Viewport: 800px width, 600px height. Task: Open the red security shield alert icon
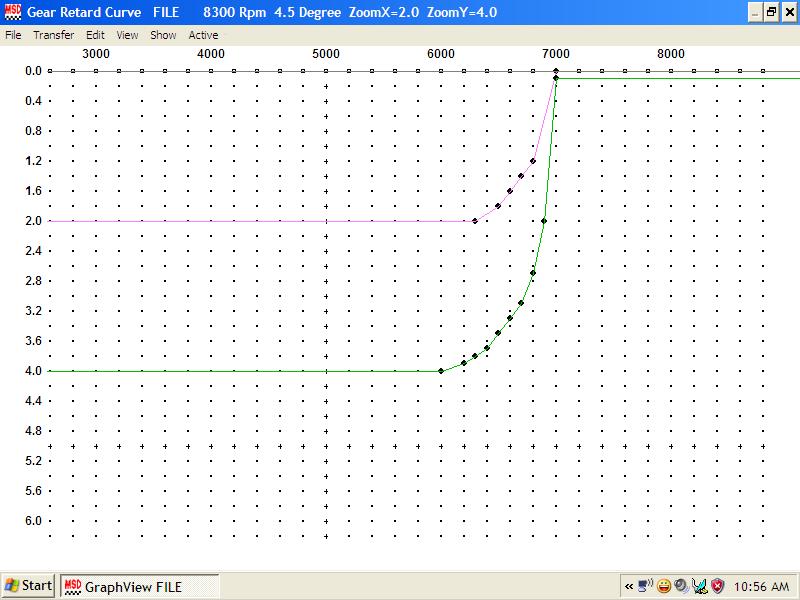tap(717, 586)
